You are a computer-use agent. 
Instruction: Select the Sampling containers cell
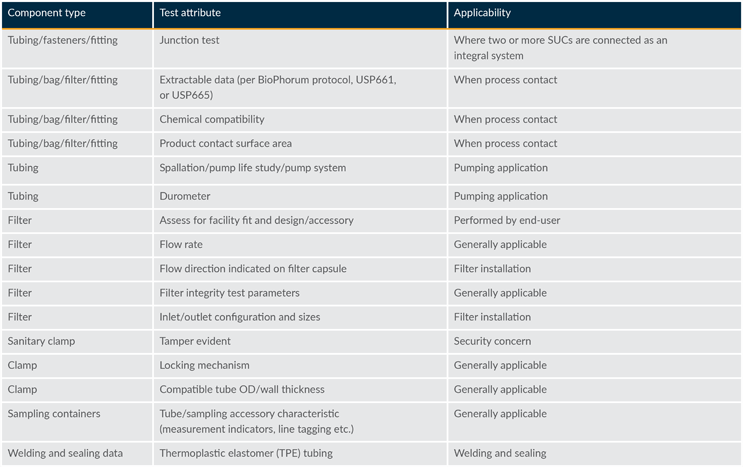[x=54, y=413]
